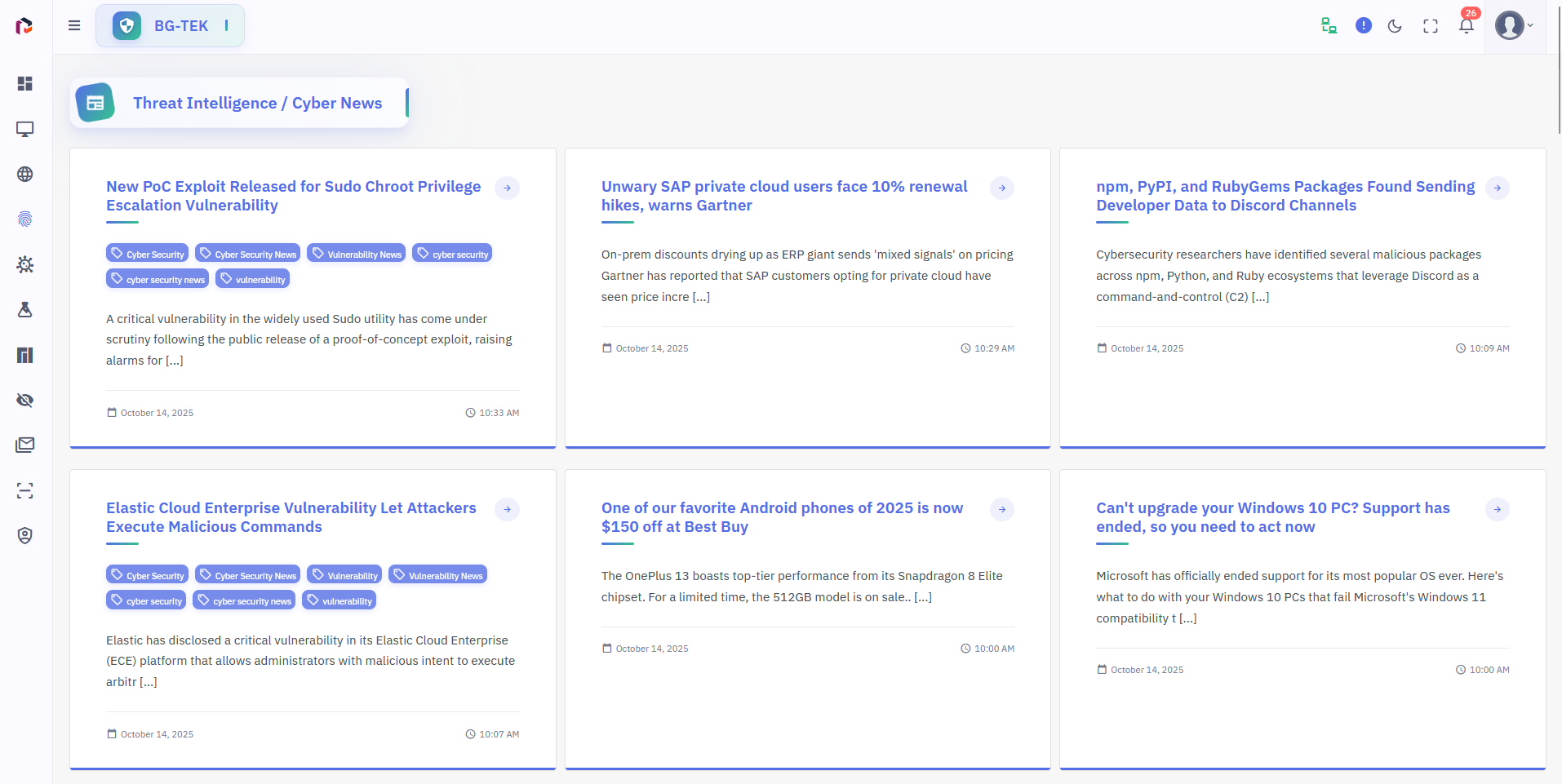Click the blue alert info icon in header
The width and height of the screenshot is (1562, 784).
[x=1364, y=25]
